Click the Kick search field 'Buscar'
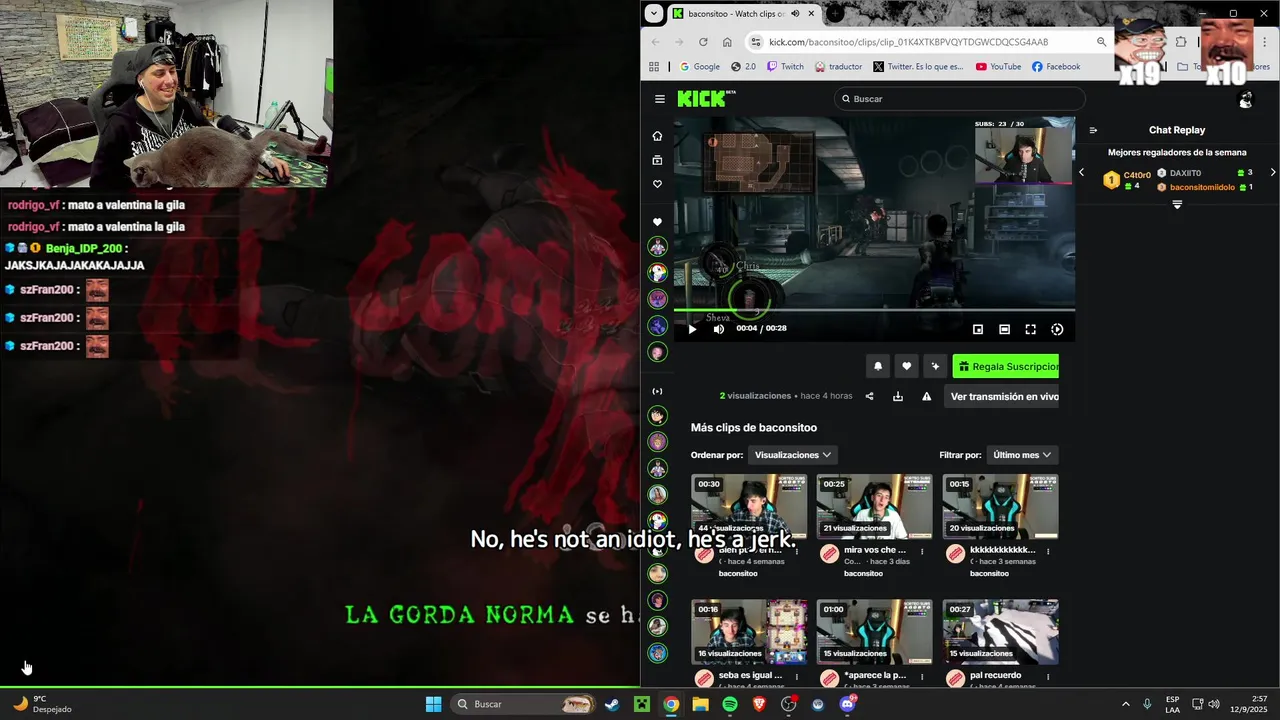Image resolution: width=1280 pixels, height=720 pixels. pos(959,99)
